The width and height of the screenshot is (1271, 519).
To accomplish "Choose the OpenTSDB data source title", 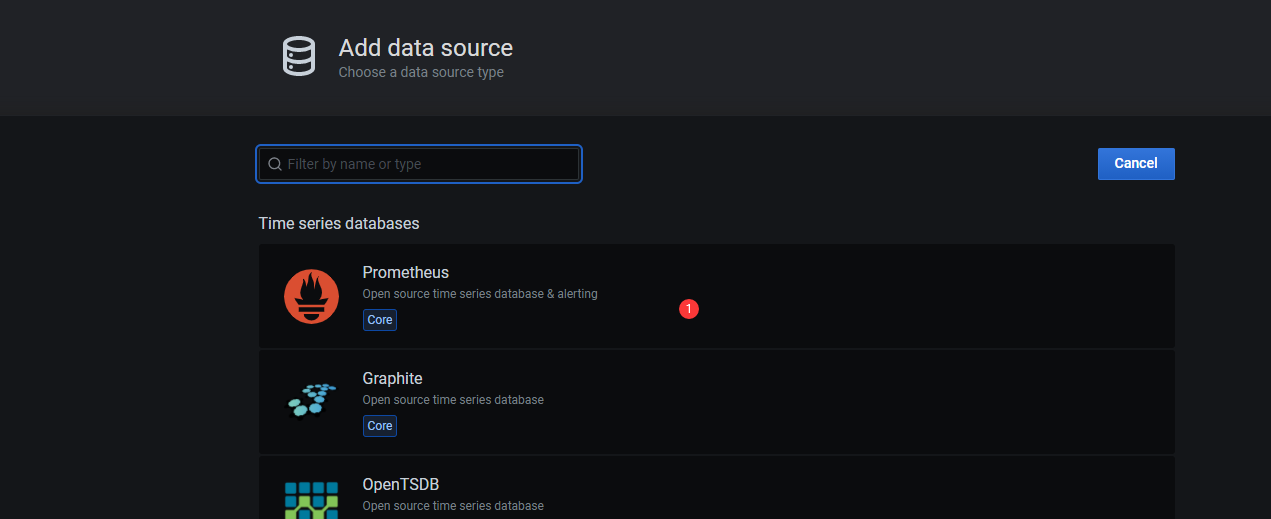I will [x=400, y=484].
